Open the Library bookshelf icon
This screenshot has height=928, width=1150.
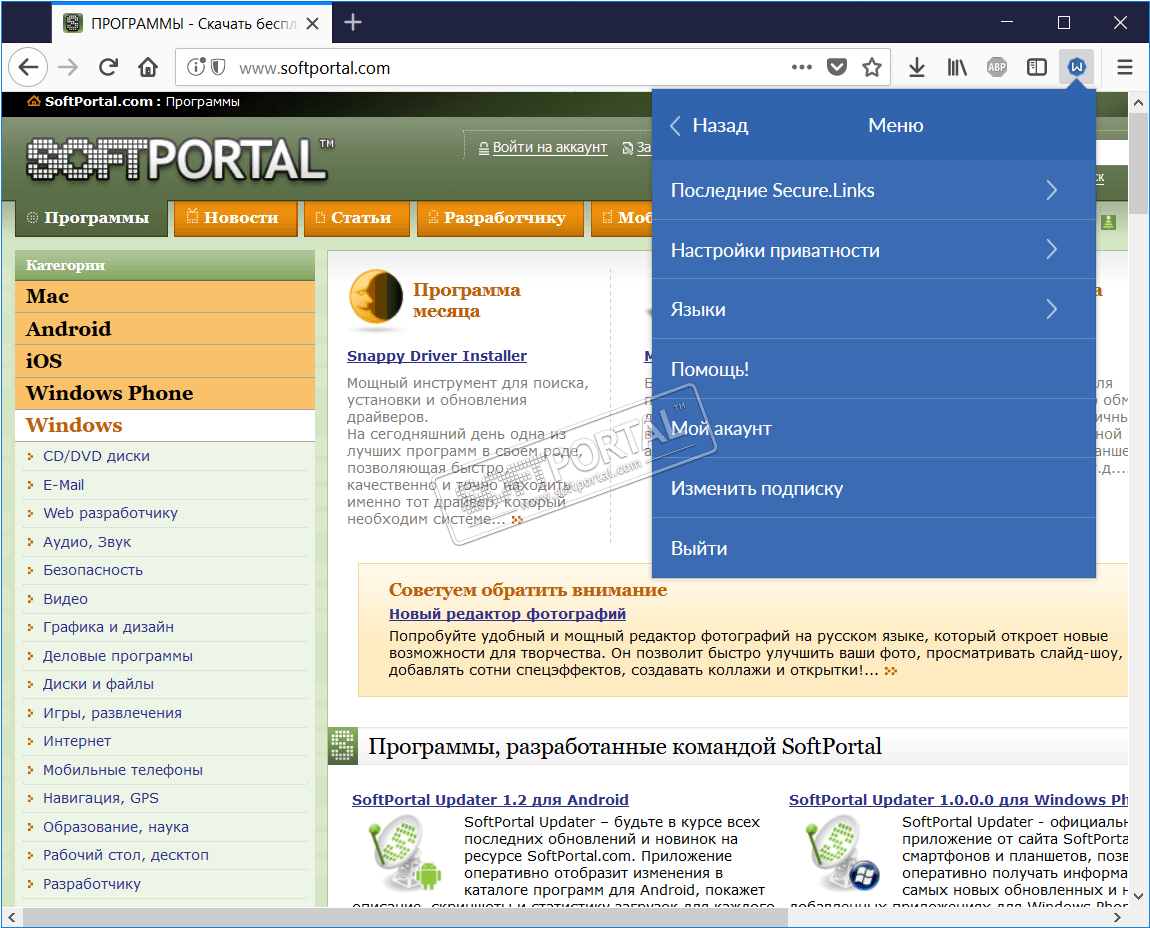(956, 67)
